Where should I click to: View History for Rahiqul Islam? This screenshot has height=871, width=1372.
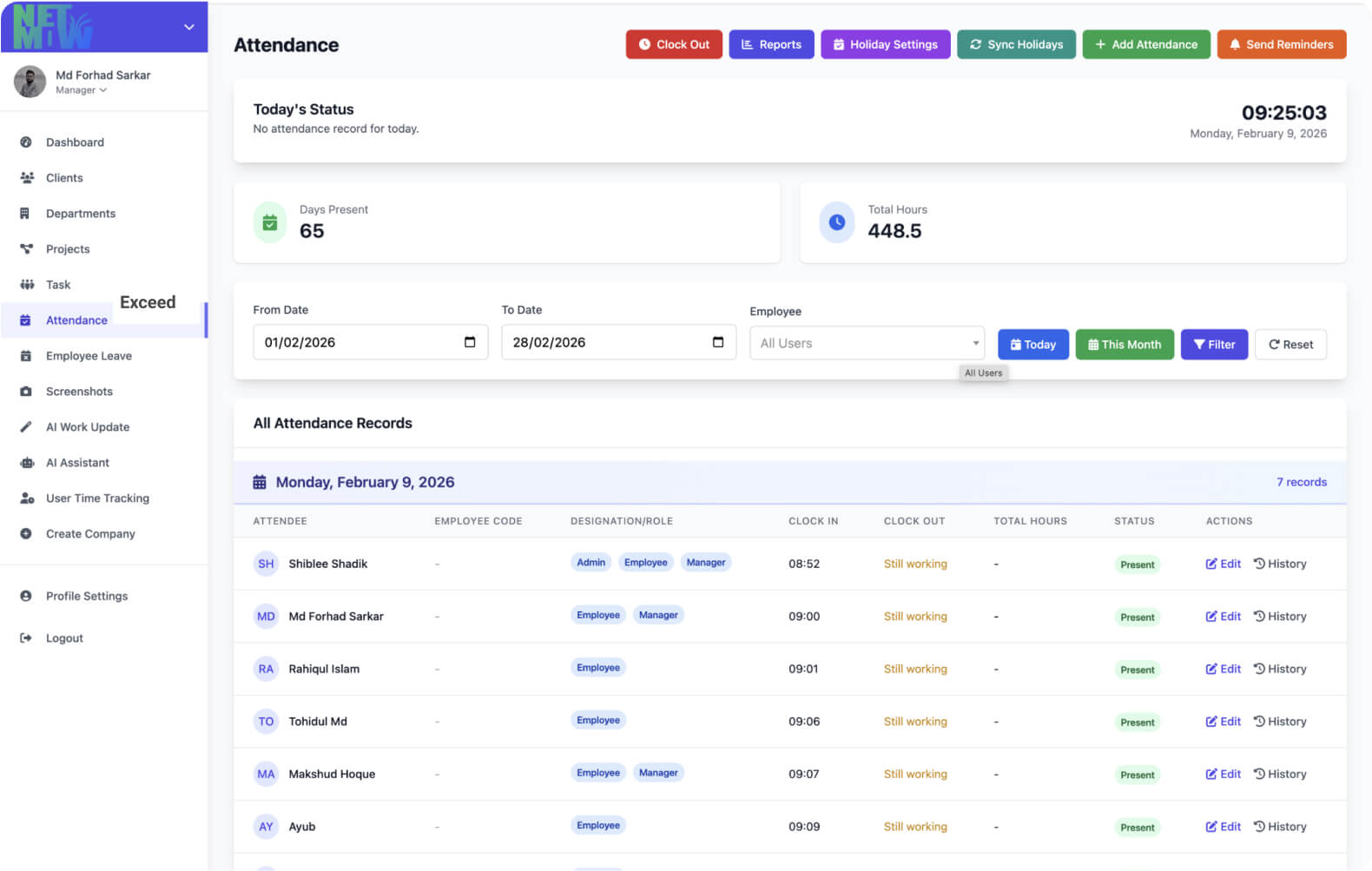(x=1279, y=669)
